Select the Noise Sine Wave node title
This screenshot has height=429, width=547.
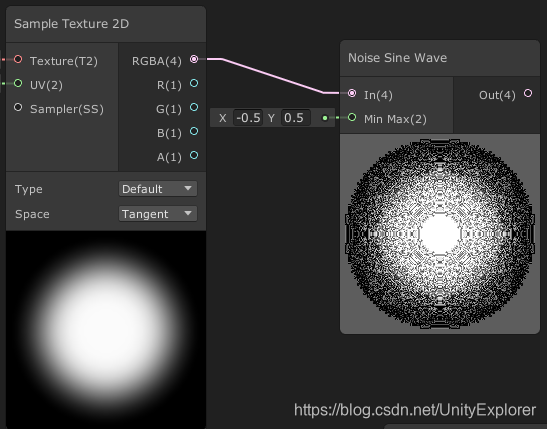coord(397,58)
